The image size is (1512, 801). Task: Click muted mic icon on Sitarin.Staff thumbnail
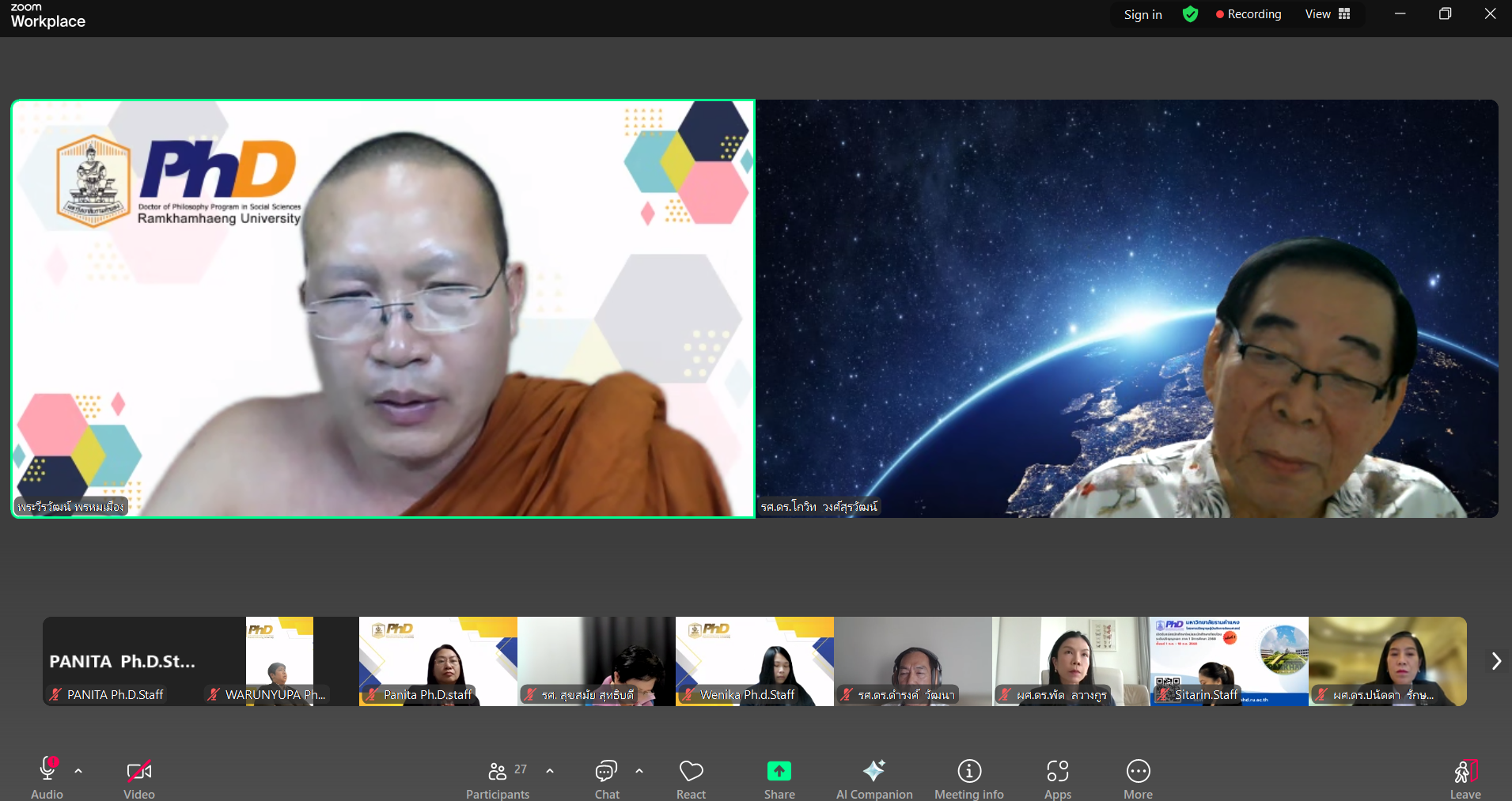click(1164, 694)
